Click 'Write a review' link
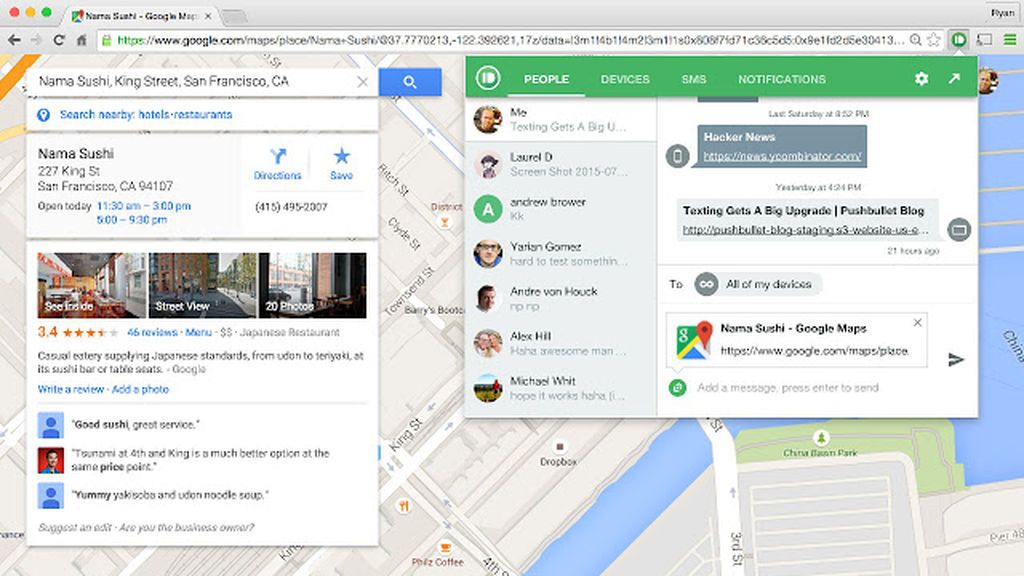The width and height of the screenshot is (1024, 576). coord(71,389)
